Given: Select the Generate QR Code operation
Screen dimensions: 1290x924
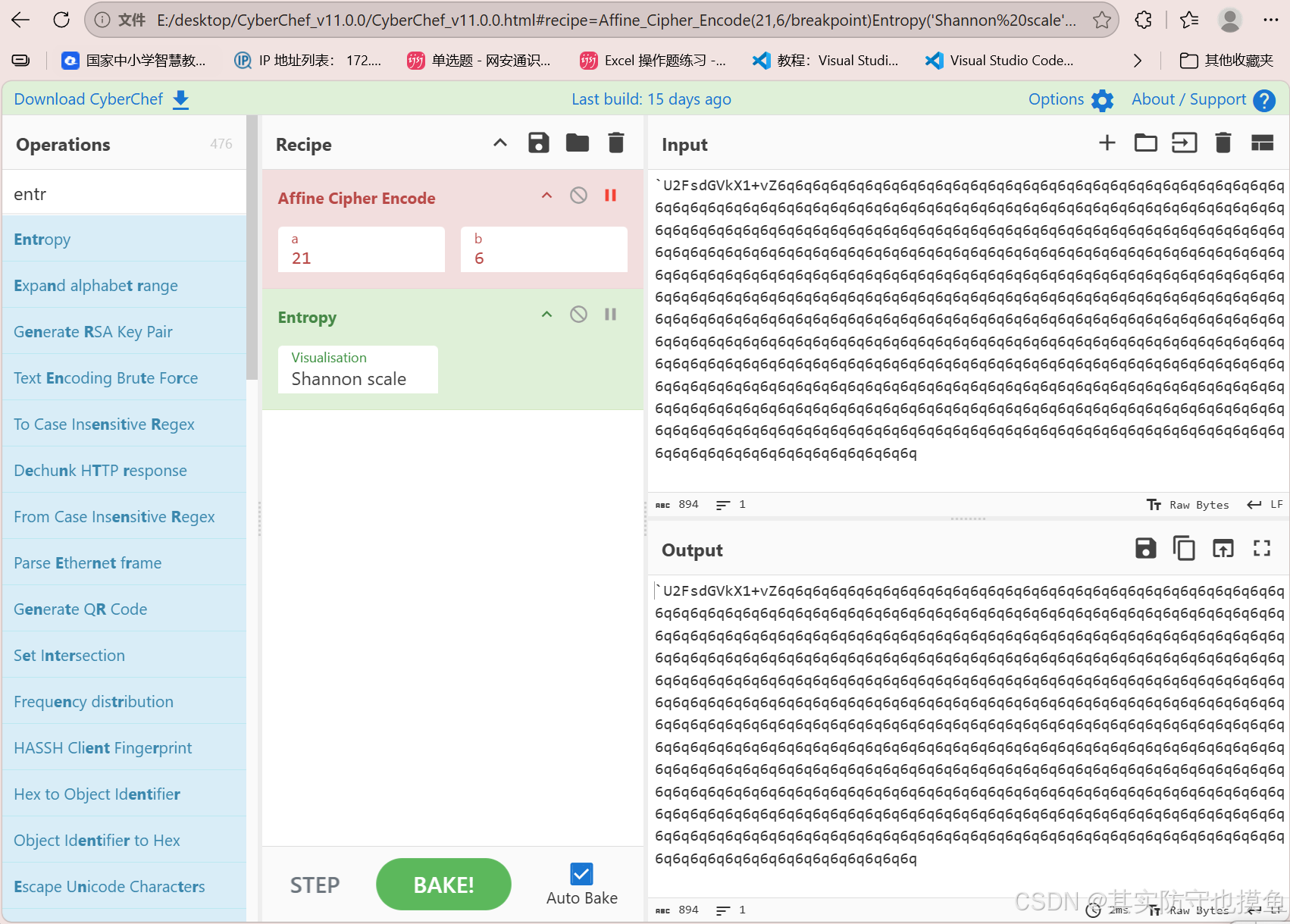Looking at the screenshot, I should 124,609.
